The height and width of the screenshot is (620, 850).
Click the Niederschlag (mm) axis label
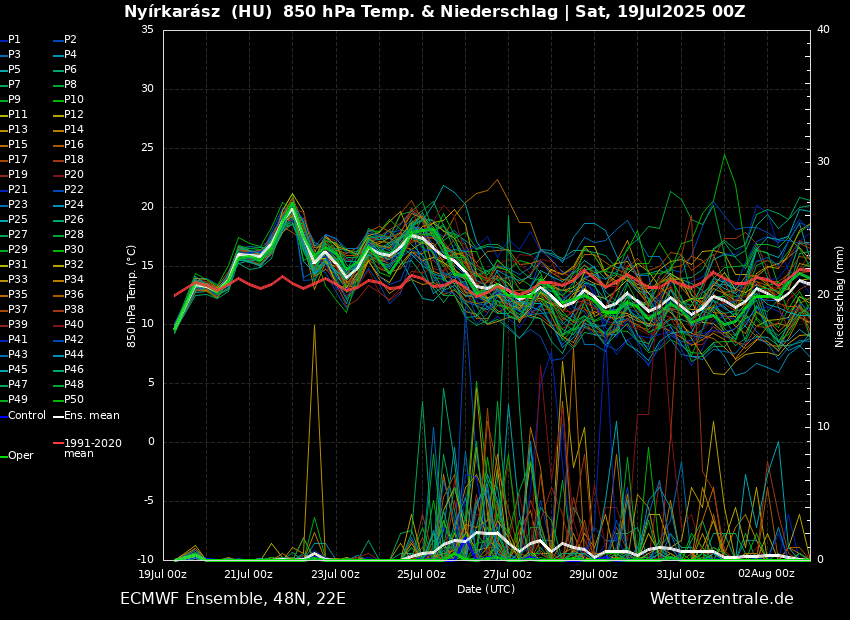(840, 296)
